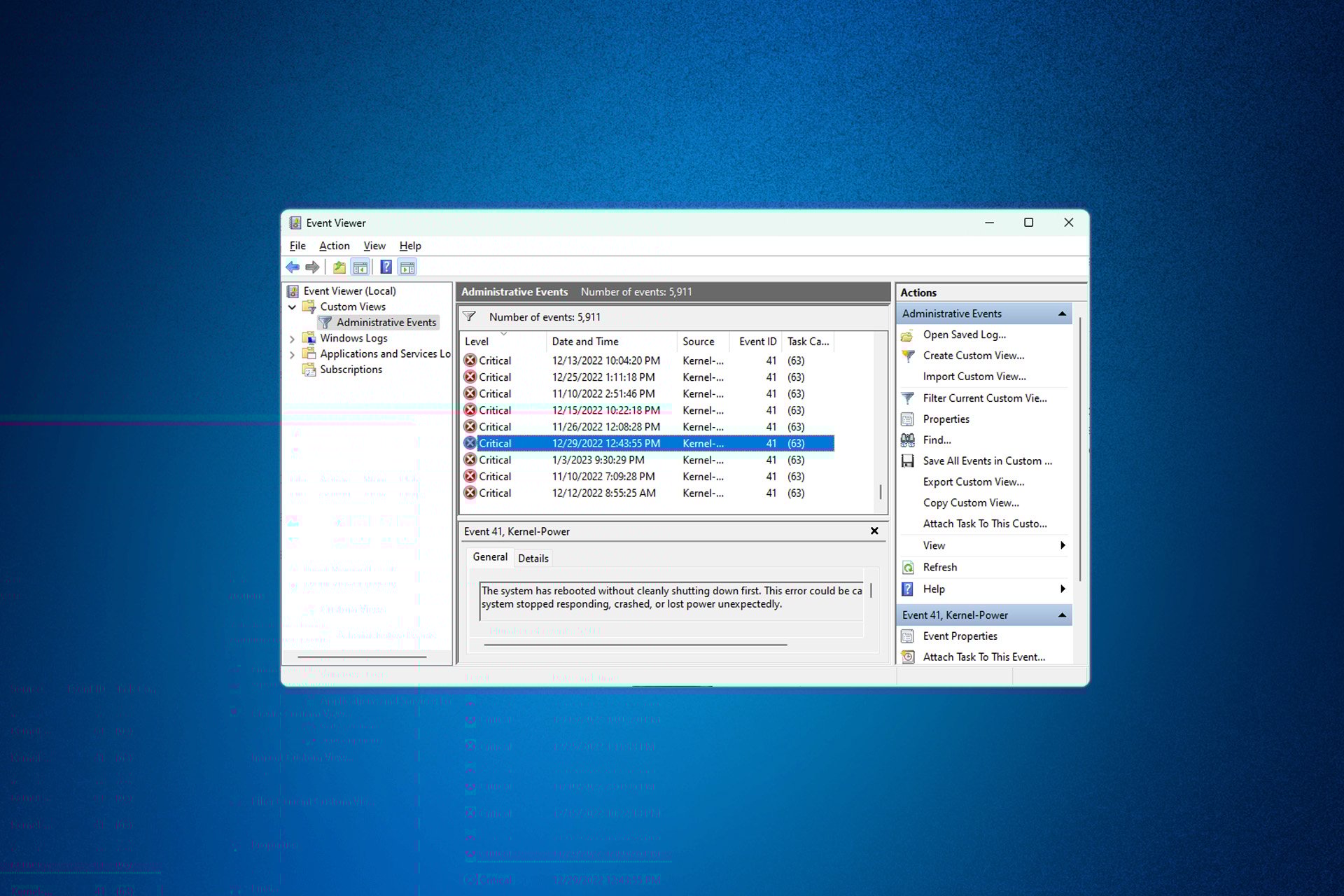Screen dimensions: 1344x896
Task: Click the Refresh icon in Actions pane
Action: 908,567
